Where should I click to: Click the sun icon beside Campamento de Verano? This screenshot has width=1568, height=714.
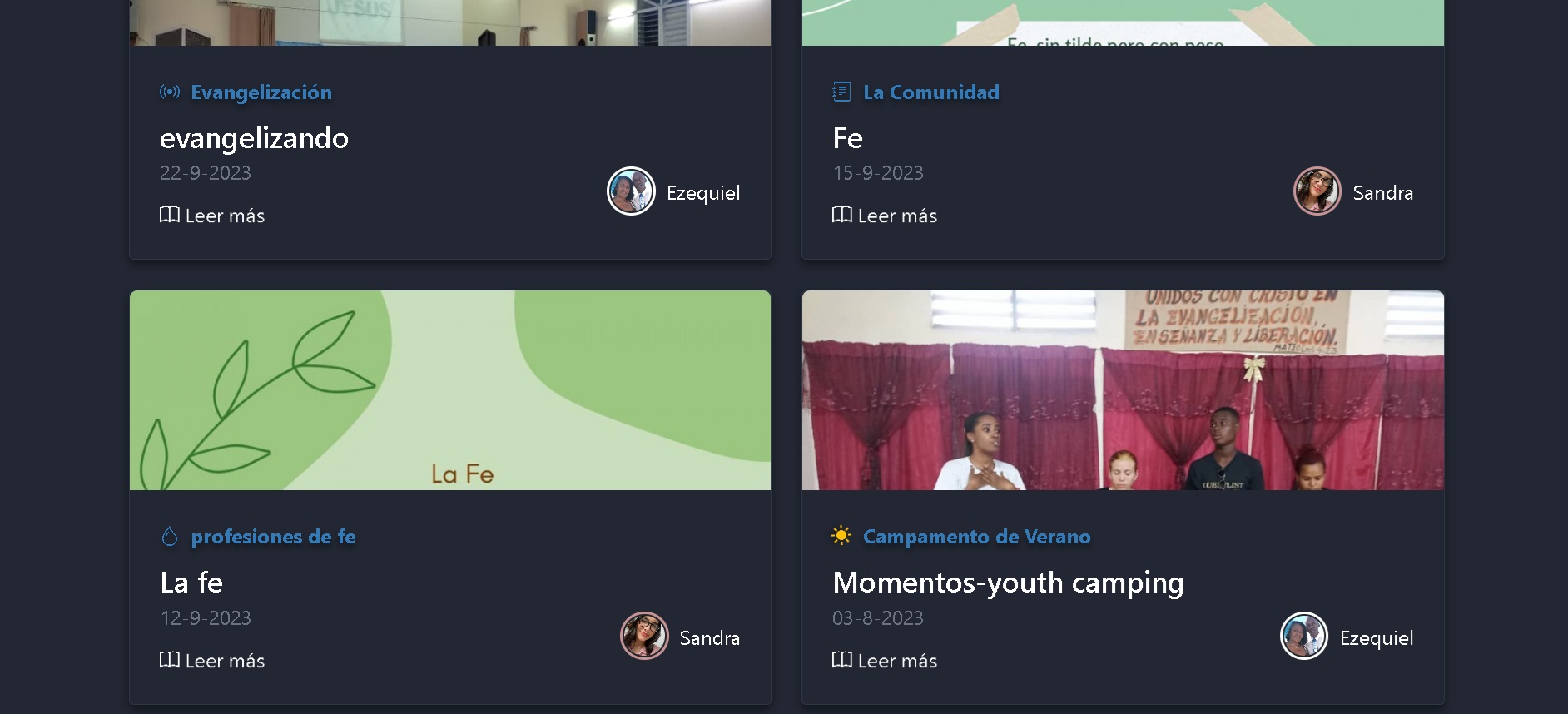tap(841, 536)
